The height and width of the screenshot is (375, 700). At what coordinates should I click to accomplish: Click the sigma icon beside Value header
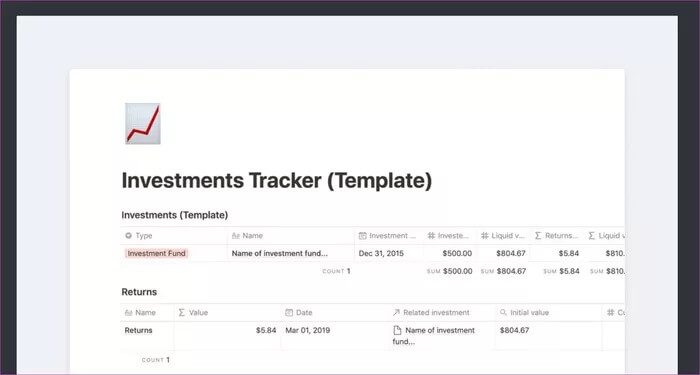coord(181,312)
